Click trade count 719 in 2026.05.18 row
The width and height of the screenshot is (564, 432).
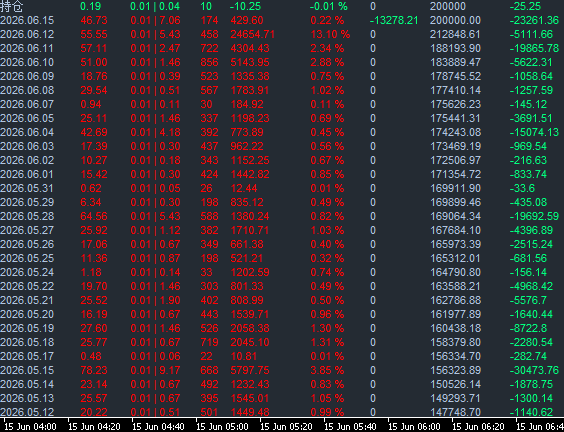pyautogui.click(x=209, y=343)
